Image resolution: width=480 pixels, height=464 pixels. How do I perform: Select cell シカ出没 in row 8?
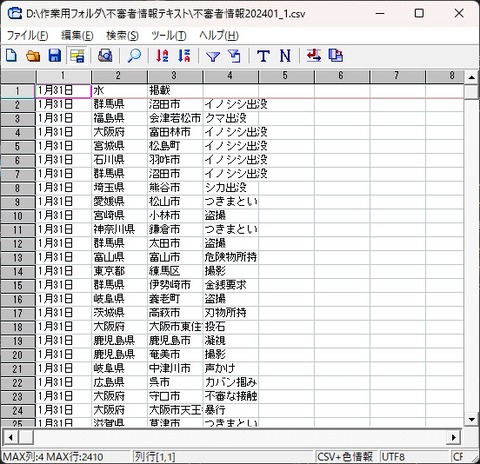[230, 188]
